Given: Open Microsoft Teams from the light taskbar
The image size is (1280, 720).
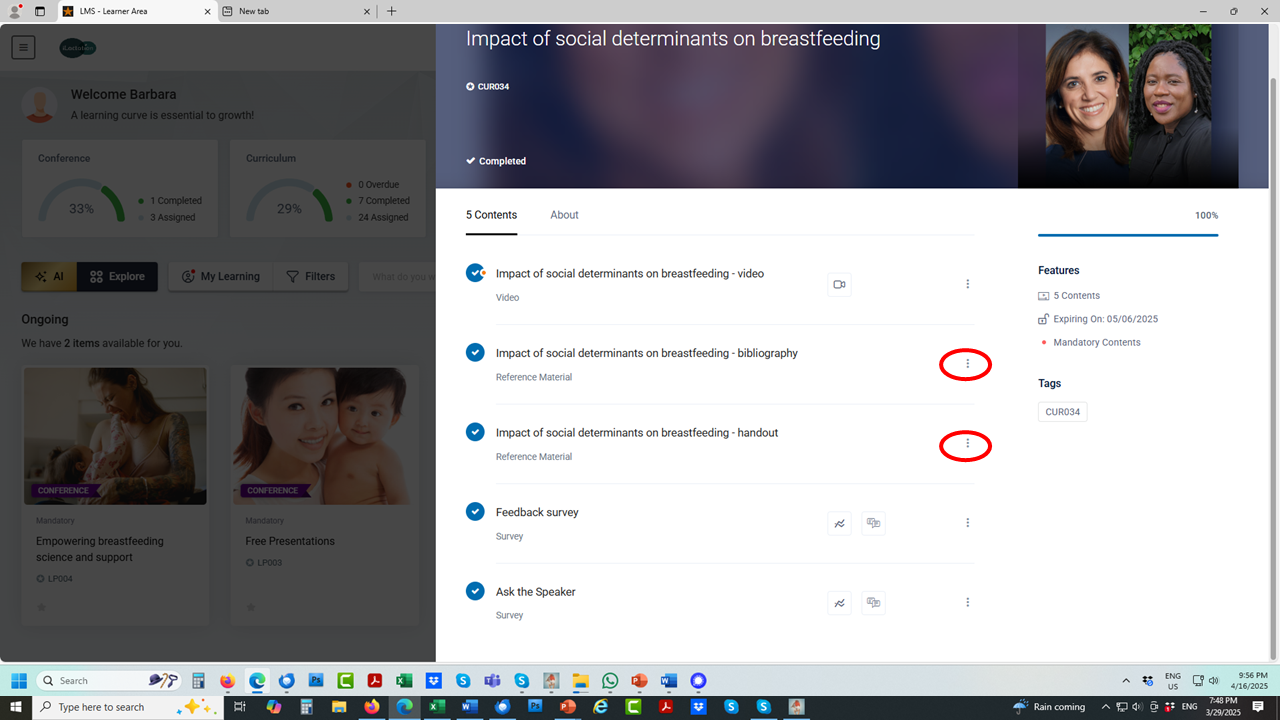Looking at the screenshot, I should click(492, 681).
